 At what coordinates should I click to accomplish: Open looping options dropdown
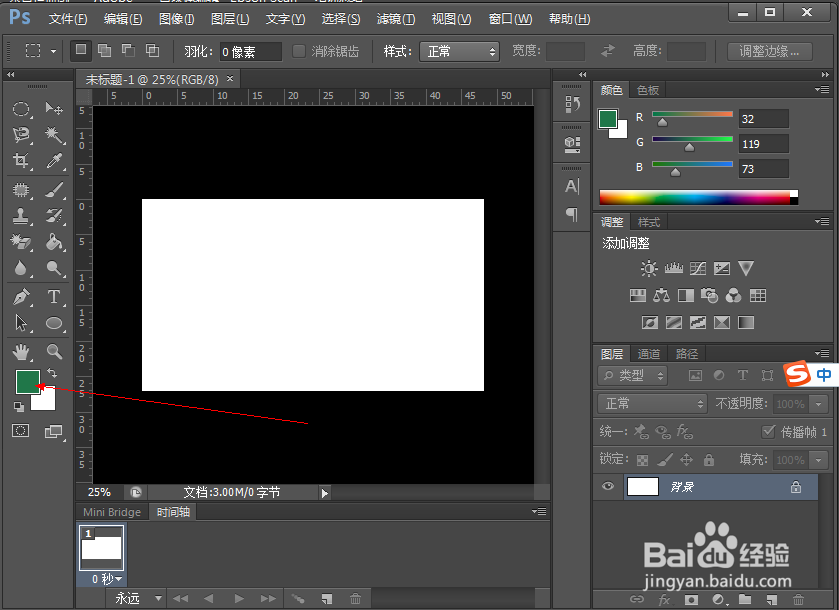point(138,598)
